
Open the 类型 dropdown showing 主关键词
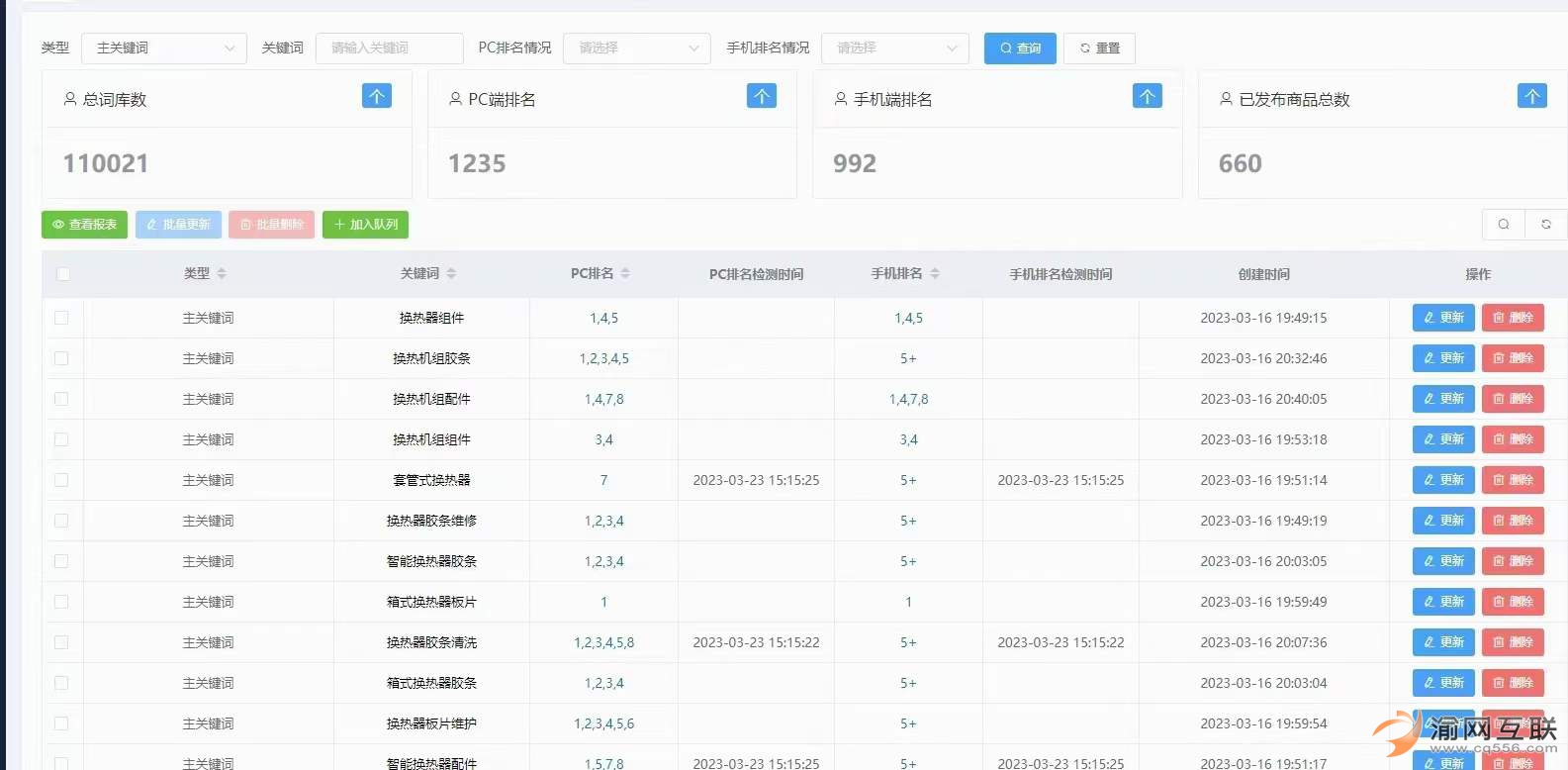[x=164, y=48]
